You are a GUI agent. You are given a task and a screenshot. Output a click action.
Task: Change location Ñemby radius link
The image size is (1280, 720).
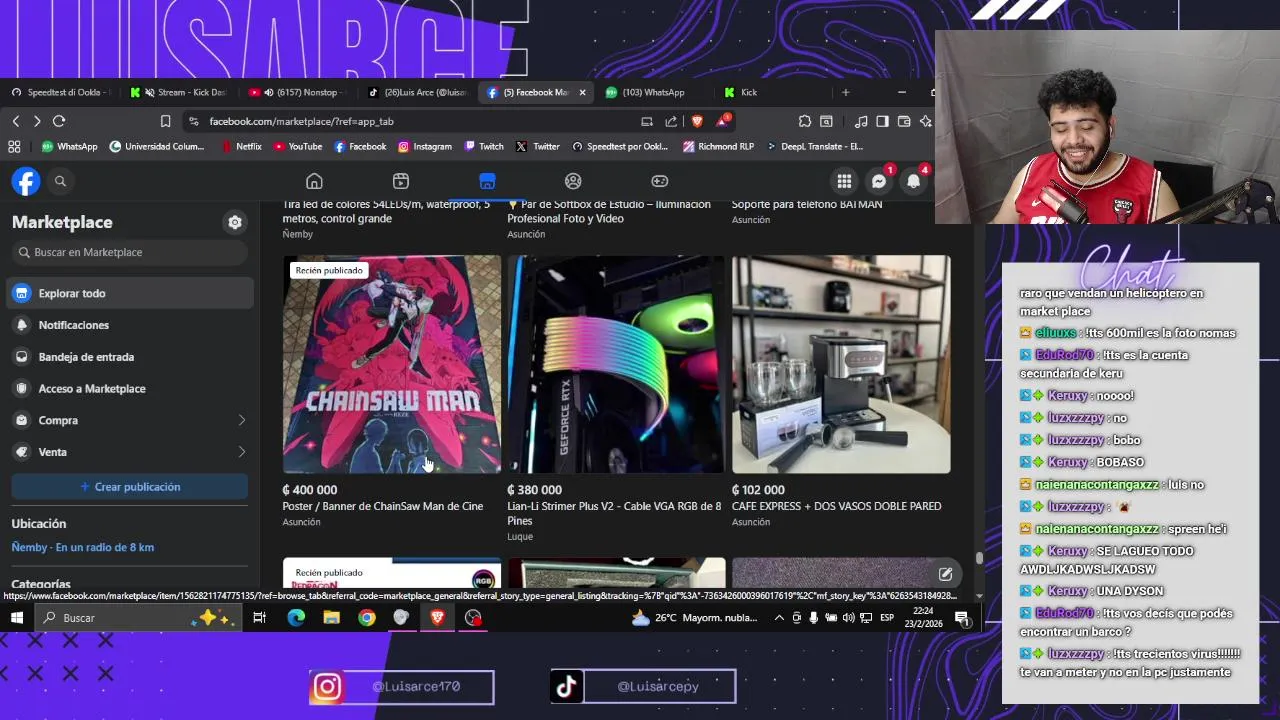tap(83, 547)
